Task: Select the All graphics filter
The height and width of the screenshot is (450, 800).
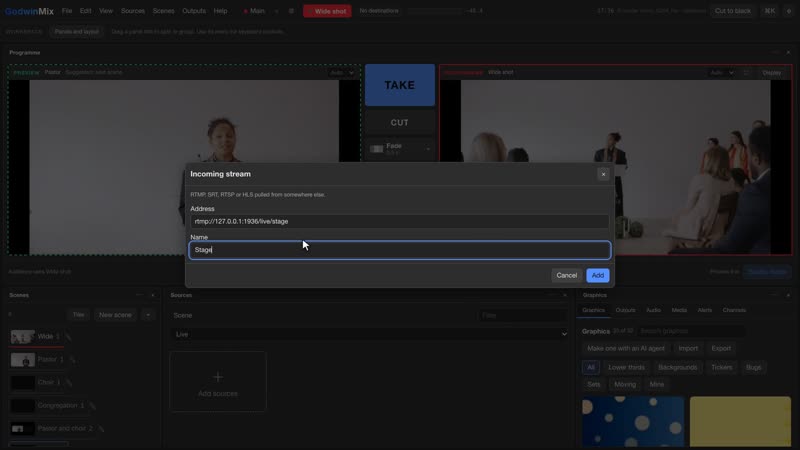Action: [590, 367]
